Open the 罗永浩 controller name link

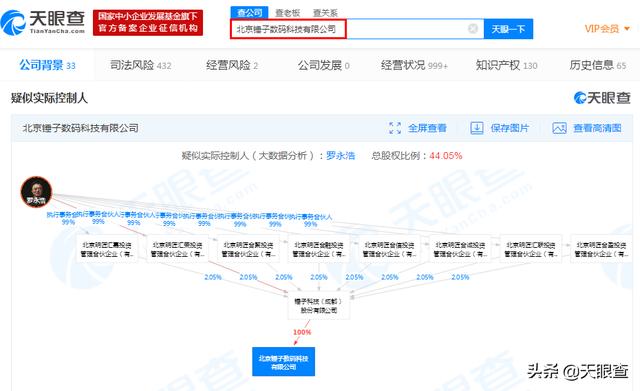point(340,156)
